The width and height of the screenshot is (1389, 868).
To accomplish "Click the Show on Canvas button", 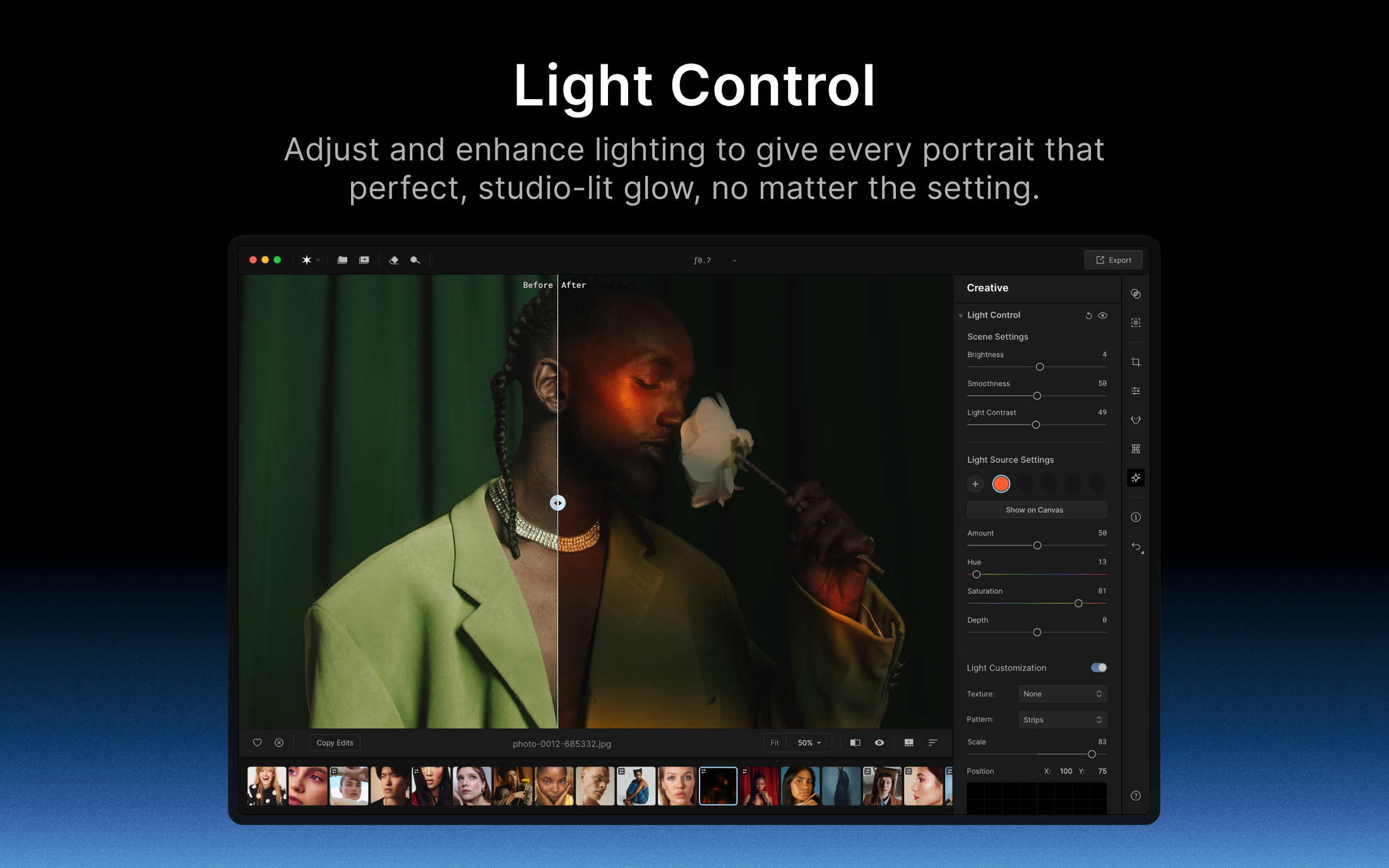I will [1036, 510].
